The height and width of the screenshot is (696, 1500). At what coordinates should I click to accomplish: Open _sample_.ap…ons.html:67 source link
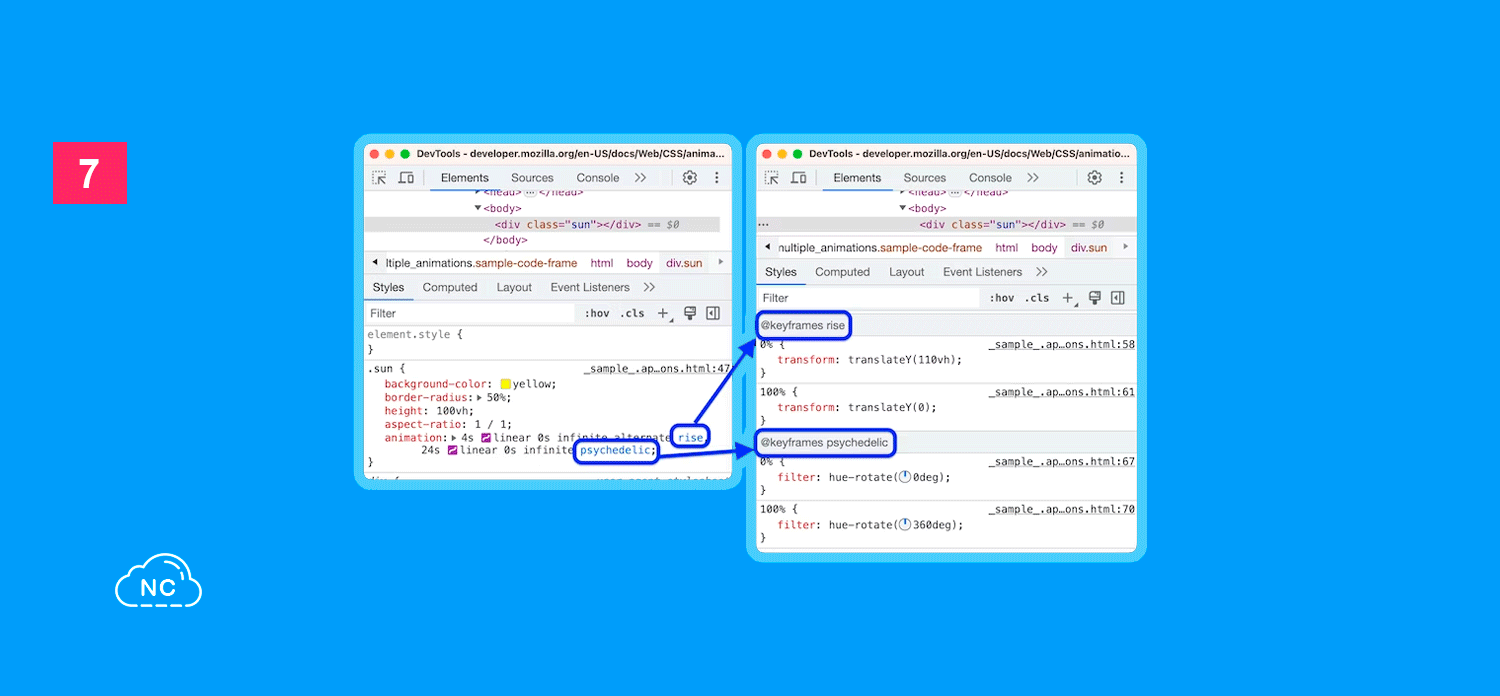[x=1062, y=462]
